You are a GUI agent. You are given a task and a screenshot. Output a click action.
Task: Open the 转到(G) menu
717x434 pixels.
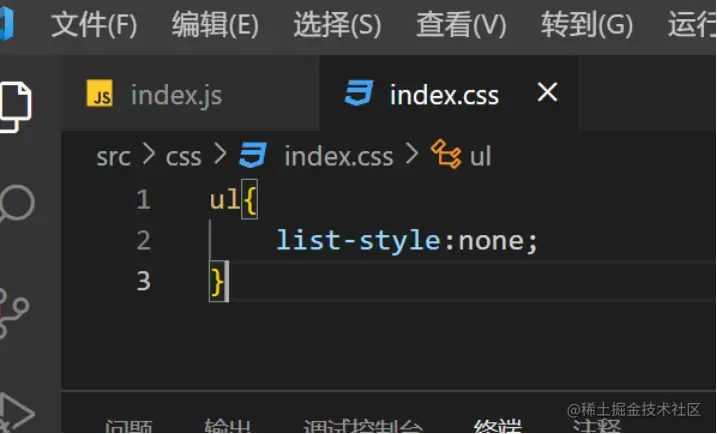[587, 25]
